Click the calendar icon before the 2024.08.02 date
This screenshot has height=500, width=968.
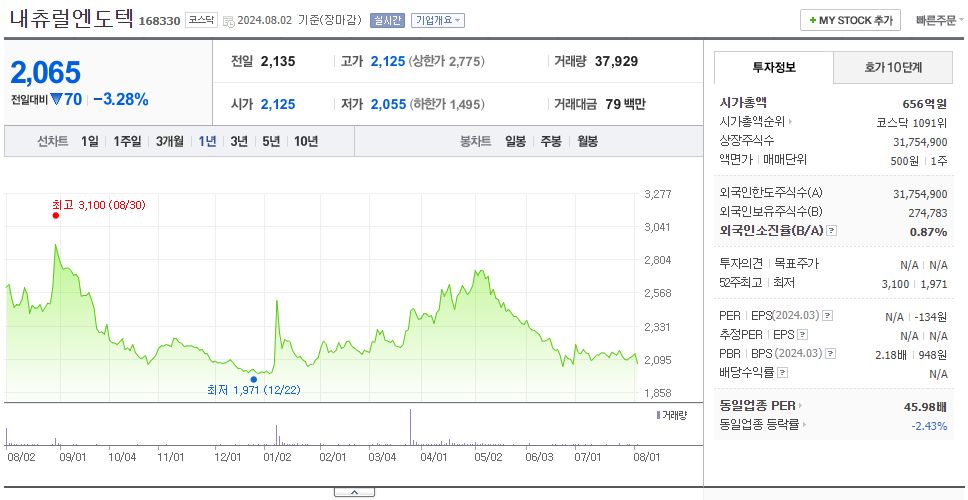(228, 21)
